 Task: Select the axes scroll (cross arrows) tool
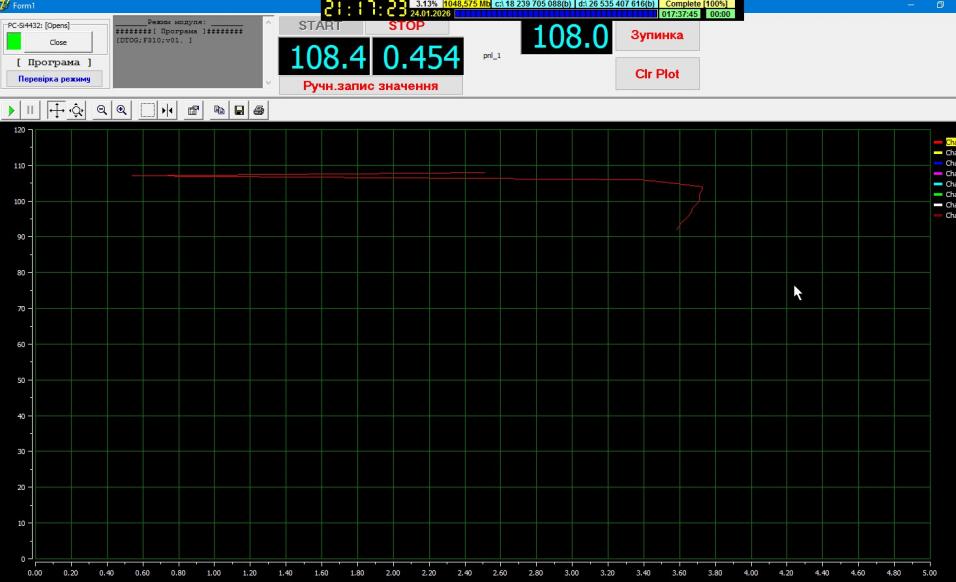56,110
